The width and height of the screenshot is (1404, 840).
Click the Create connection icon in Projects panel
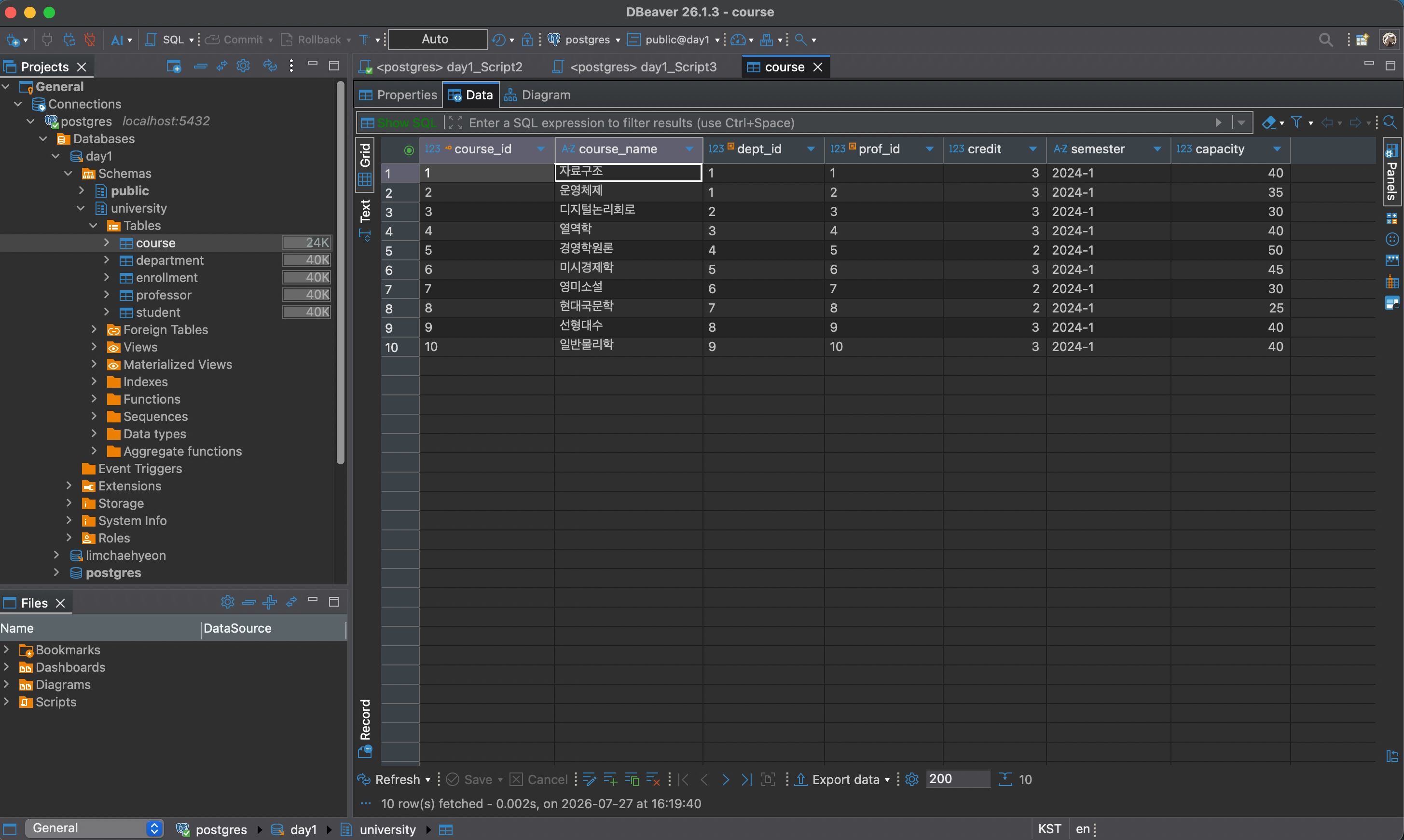click(174, 66)
